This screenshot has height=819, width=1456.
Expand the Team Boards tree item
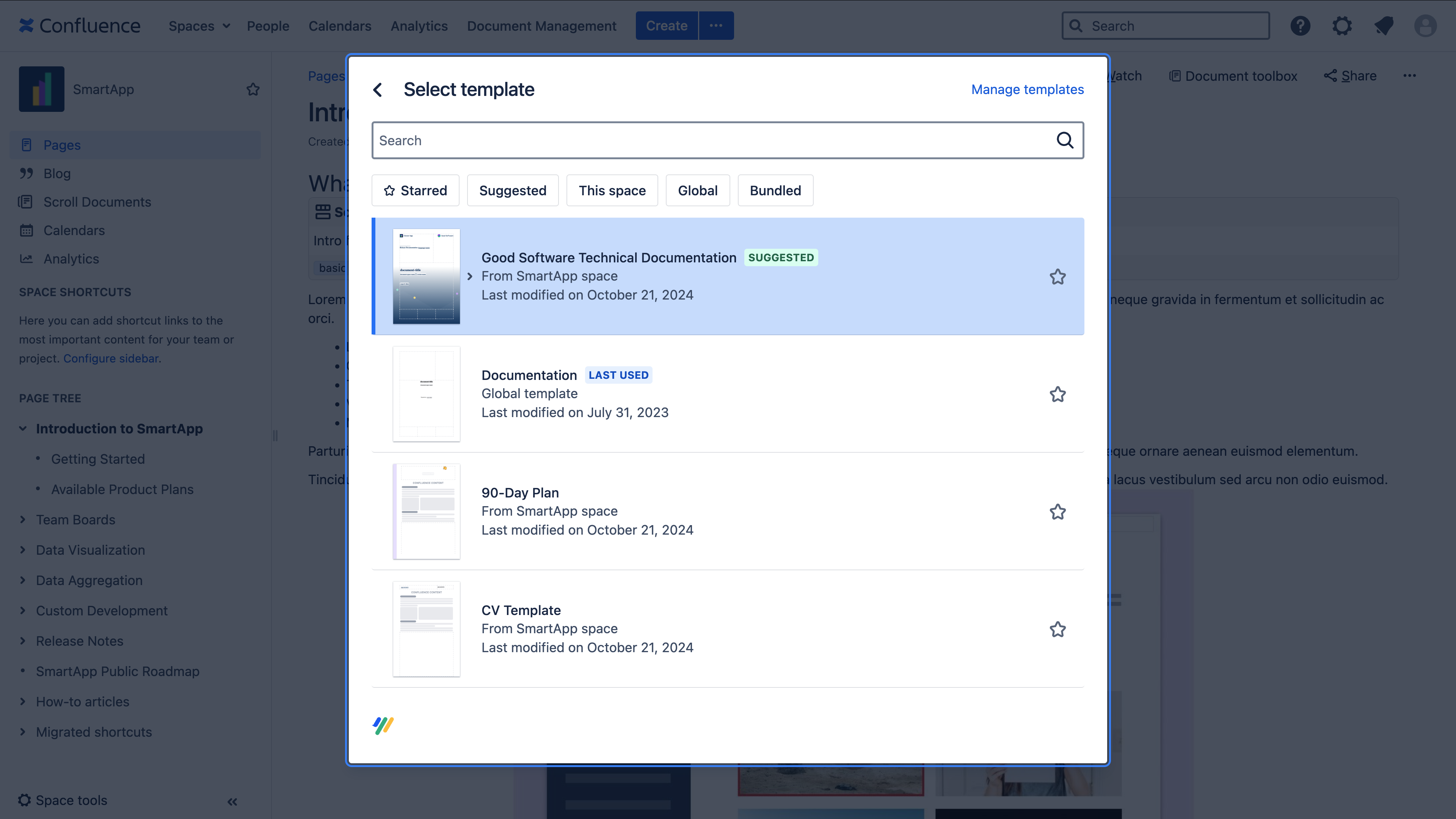click(23, 519)
